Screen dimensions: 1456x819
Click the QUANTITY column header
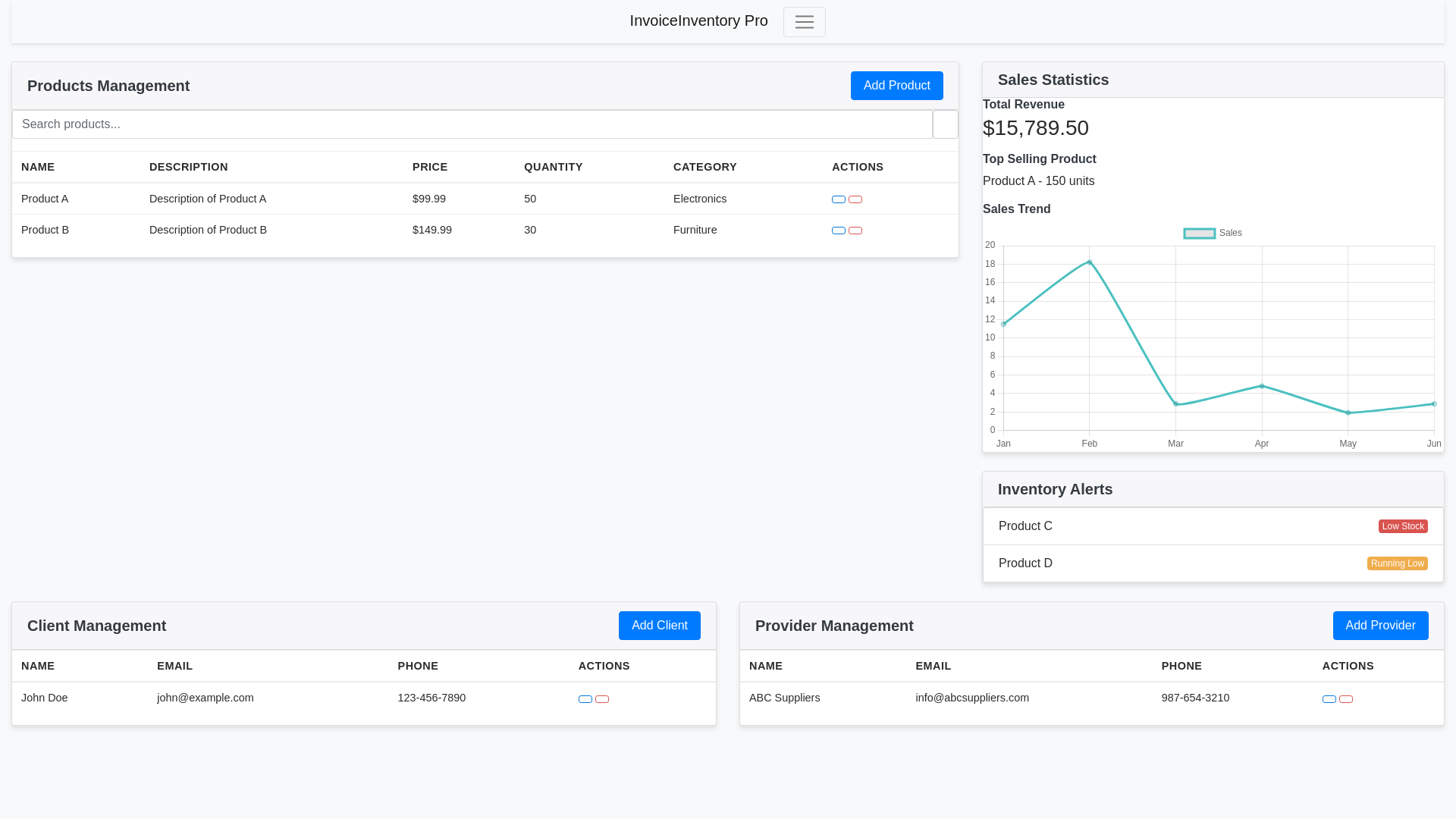[x=554, y=167]
